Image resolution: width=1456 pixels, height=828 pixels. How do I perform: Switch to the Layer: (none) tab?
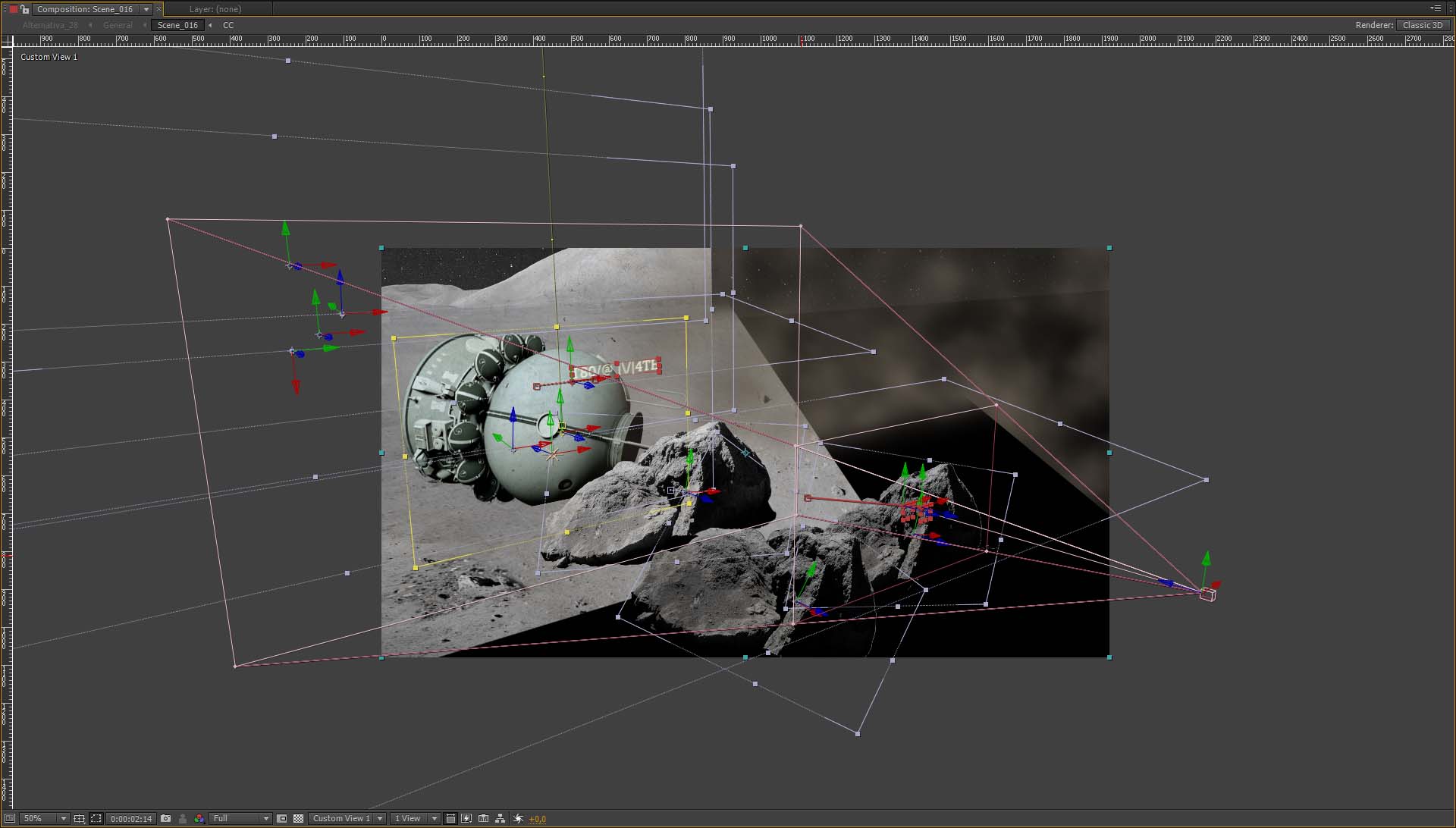pos(215,9)
